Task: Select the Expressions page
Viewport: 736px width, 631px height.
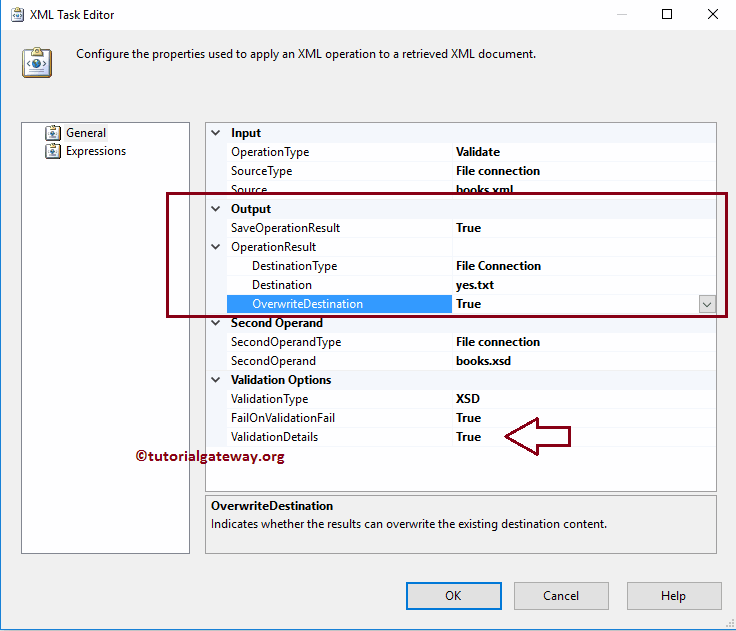Action: click(x=96, y=151)
